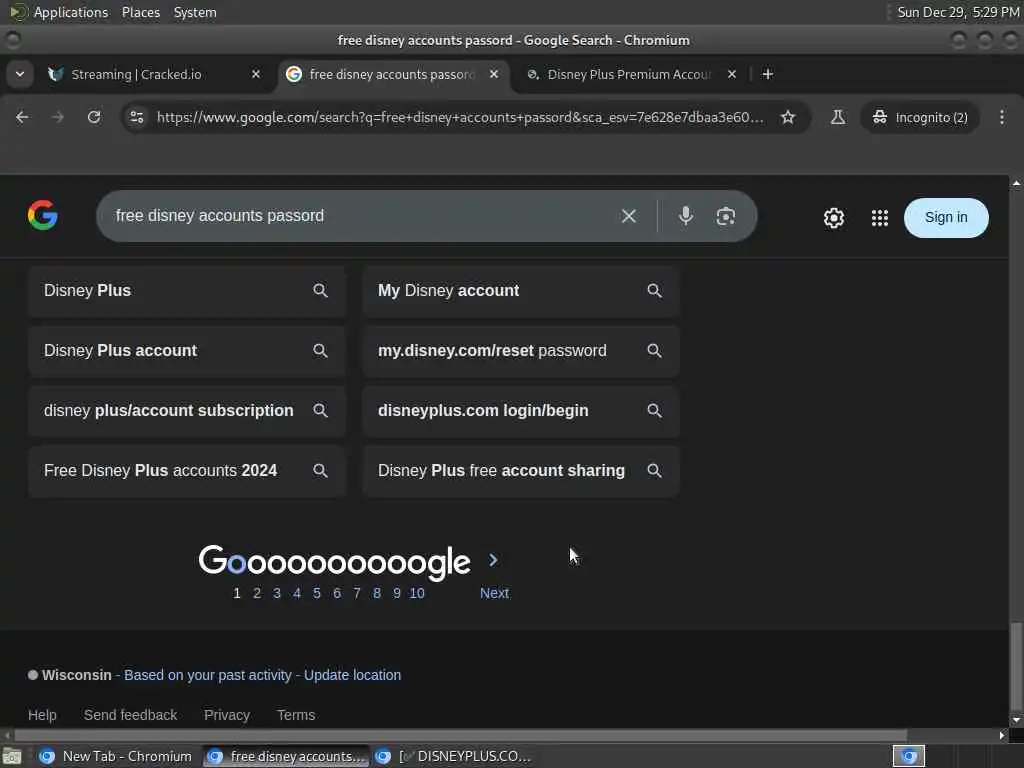1024x768 pixels.
Task: Open Incognito (2) profile menu
Action: pyautogui.click(x=920, y=118)
